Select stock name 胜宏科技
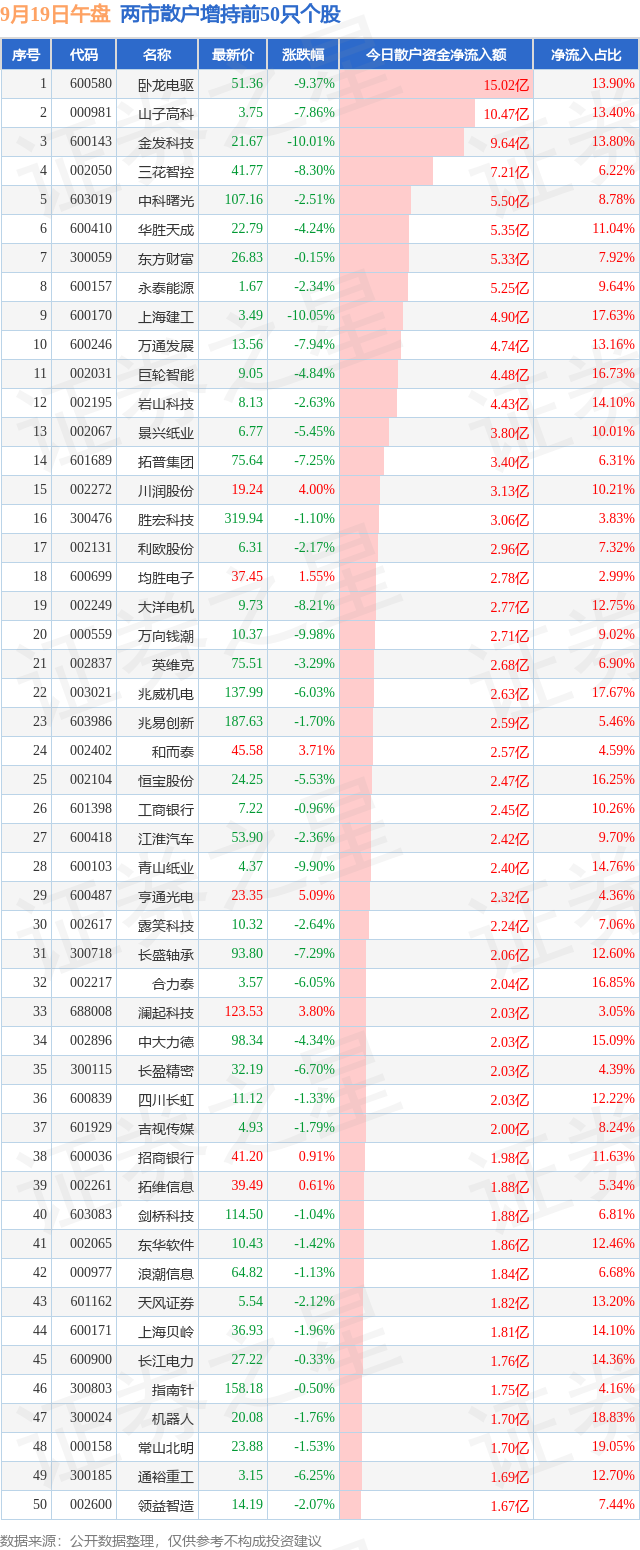 click(166, 520)
